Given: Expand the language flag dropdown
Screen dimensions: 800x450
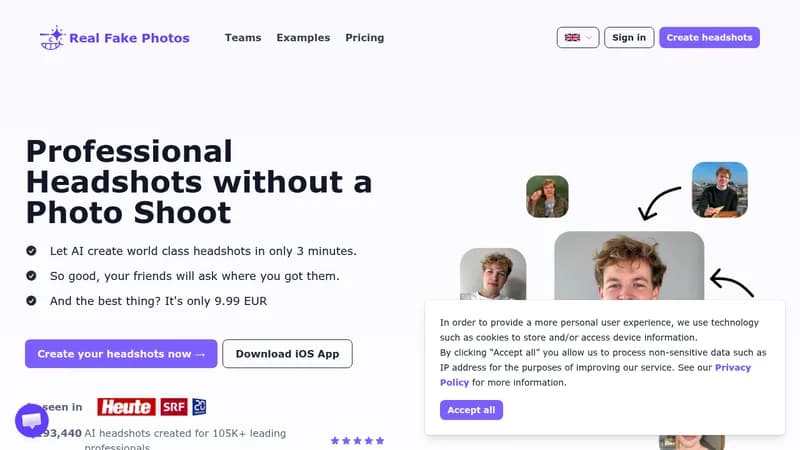Looking at the screenshot, I should [578, 38].
